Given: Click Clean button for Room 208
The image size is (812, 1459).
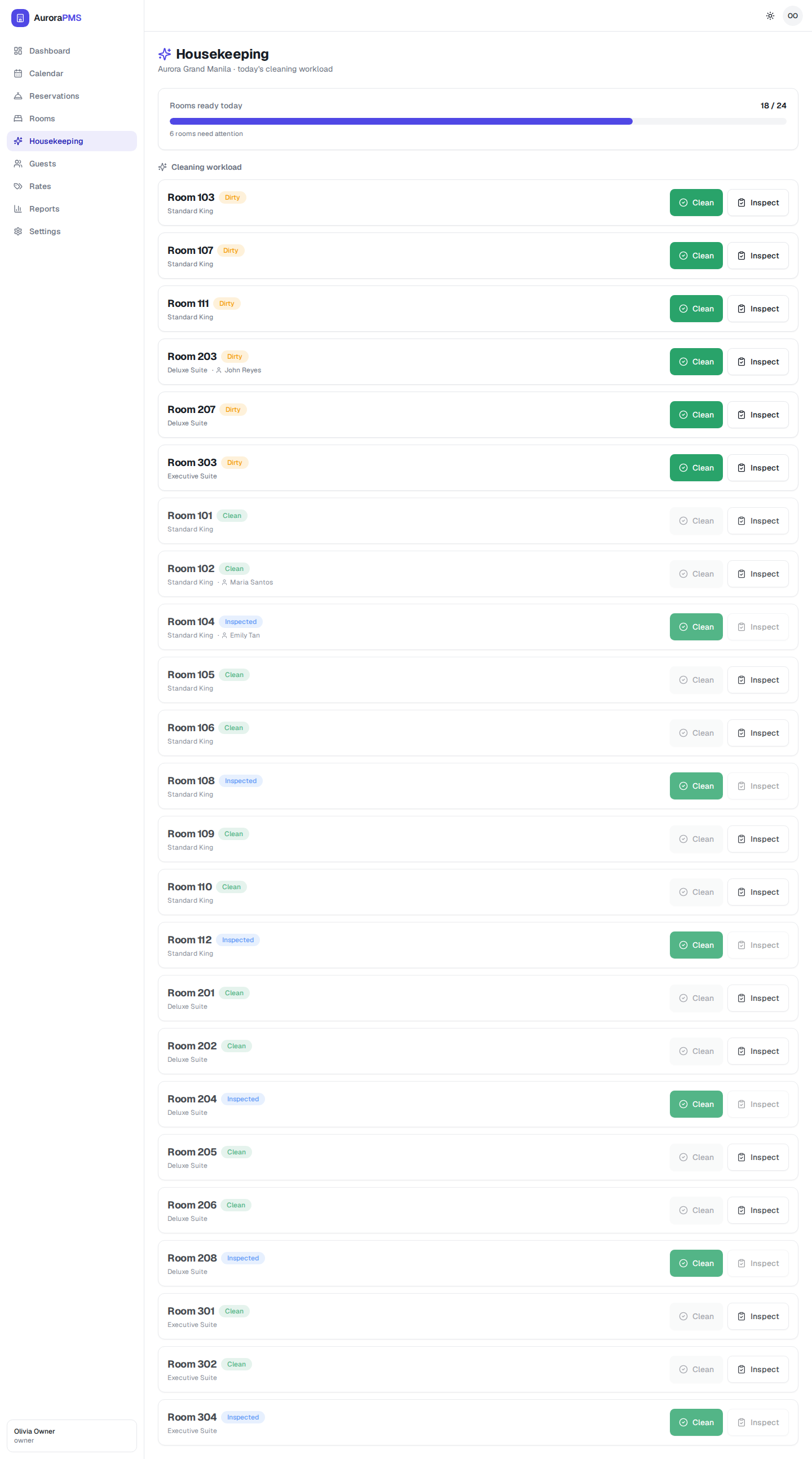Looking at the screenshot, I should pyautogui.click(x=696, y=1264).
